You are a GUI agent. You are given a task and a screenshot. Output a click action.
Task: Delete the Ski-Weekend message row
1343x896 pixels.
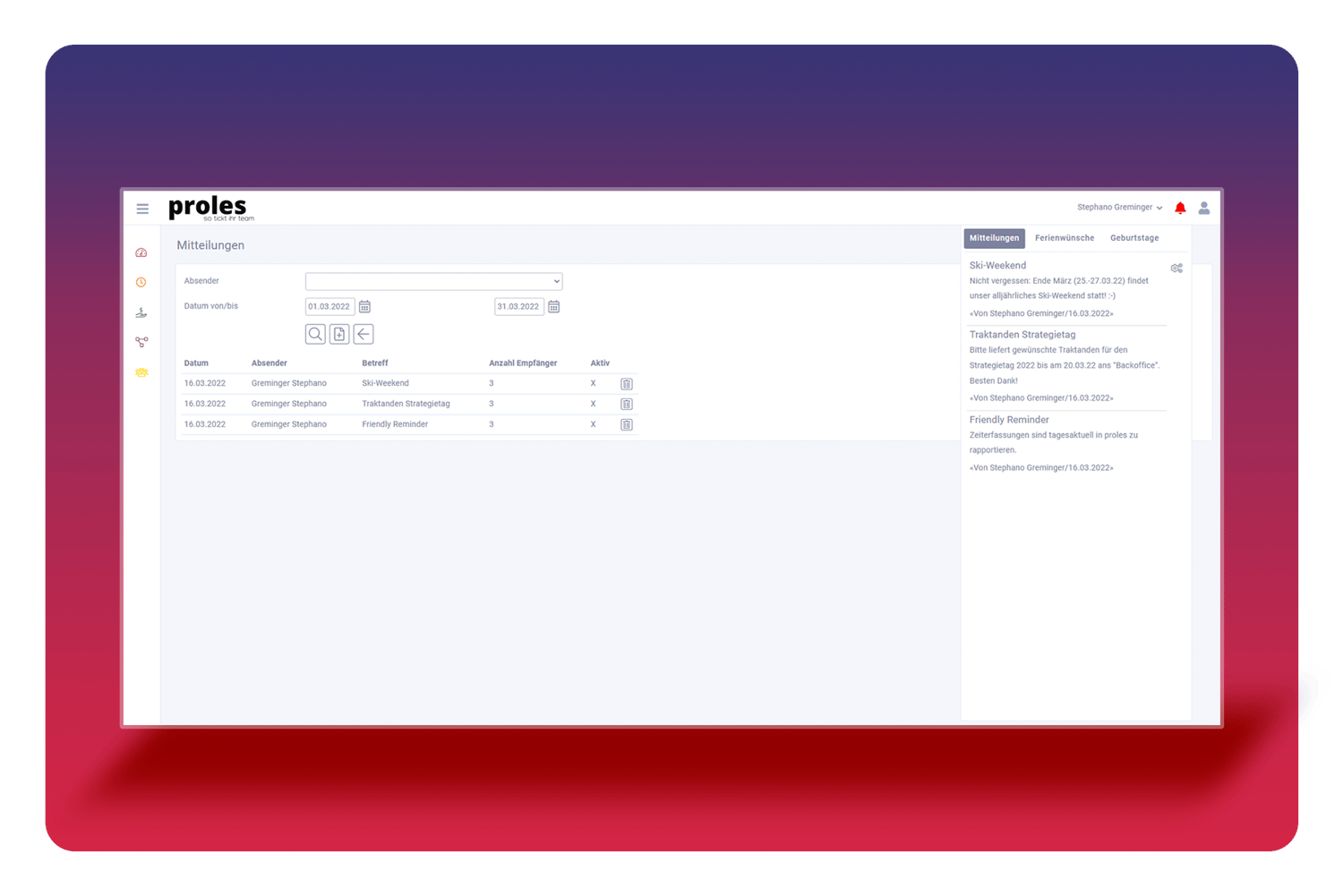point(627,384)
